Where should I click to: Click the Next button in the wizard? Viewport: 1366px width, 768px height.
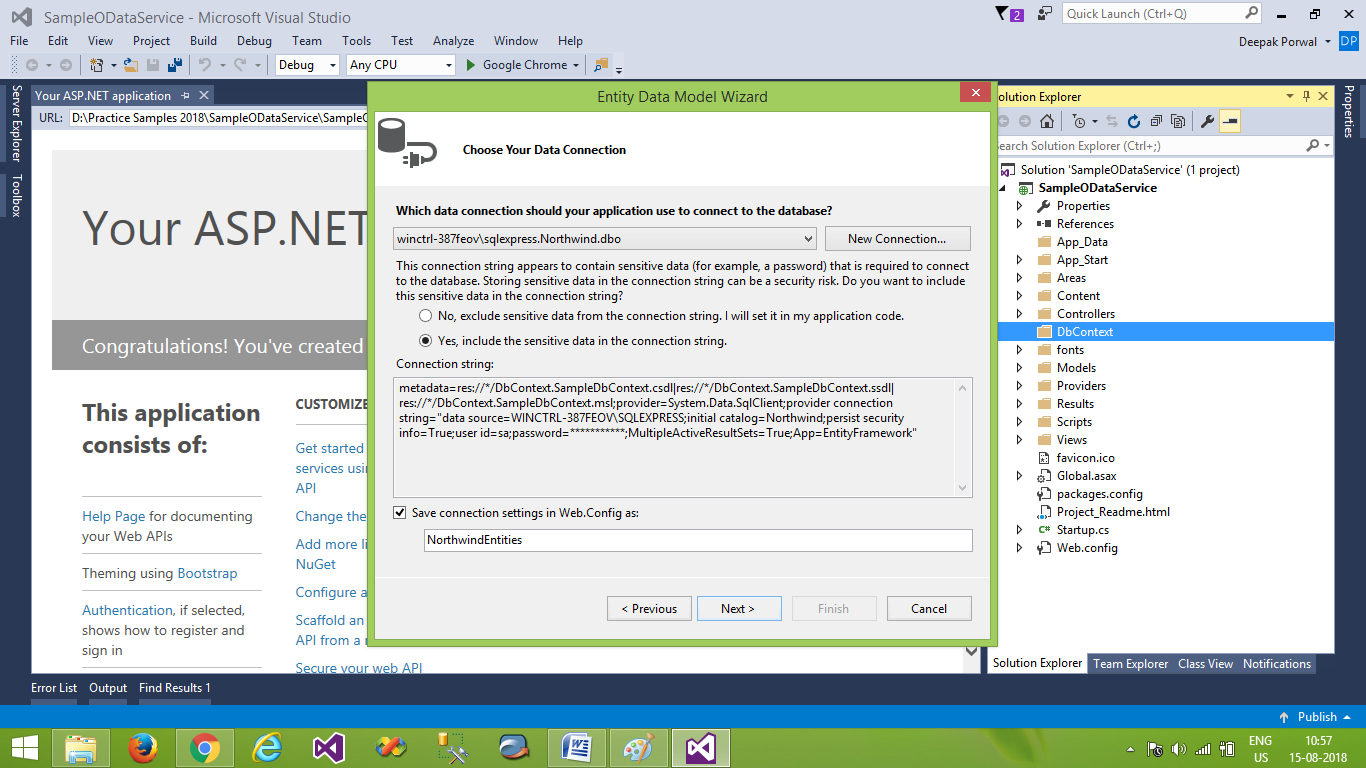click(739, 608)
